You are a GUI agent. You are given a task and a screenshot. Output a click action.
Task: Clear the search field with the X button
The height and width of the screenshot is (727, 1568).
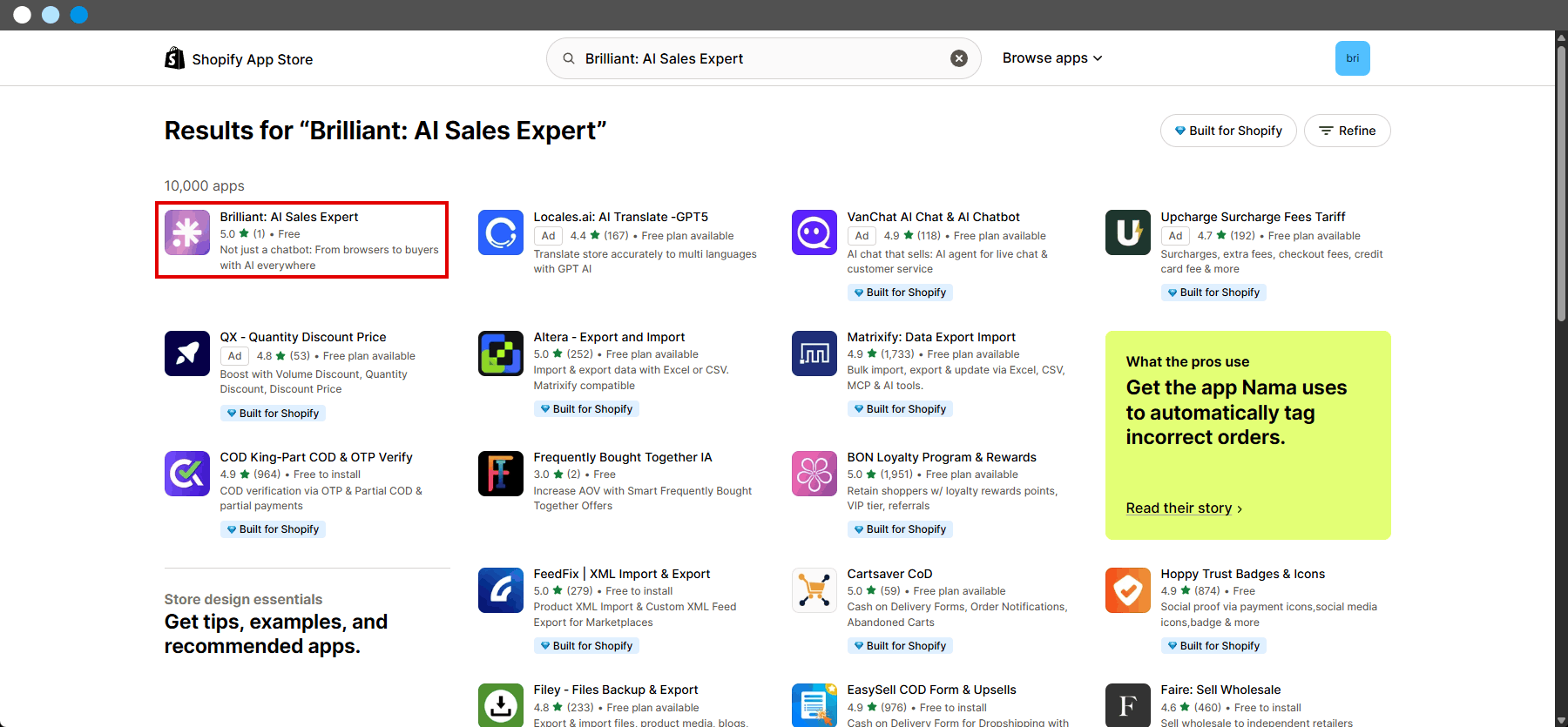click(959, 58)
